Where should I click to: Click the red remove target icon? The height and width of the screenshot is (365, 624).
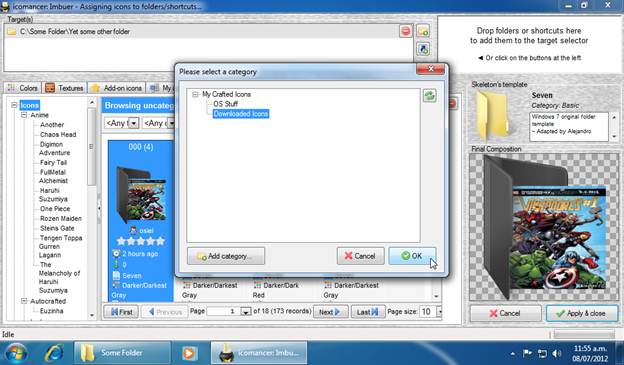(406, 31)
